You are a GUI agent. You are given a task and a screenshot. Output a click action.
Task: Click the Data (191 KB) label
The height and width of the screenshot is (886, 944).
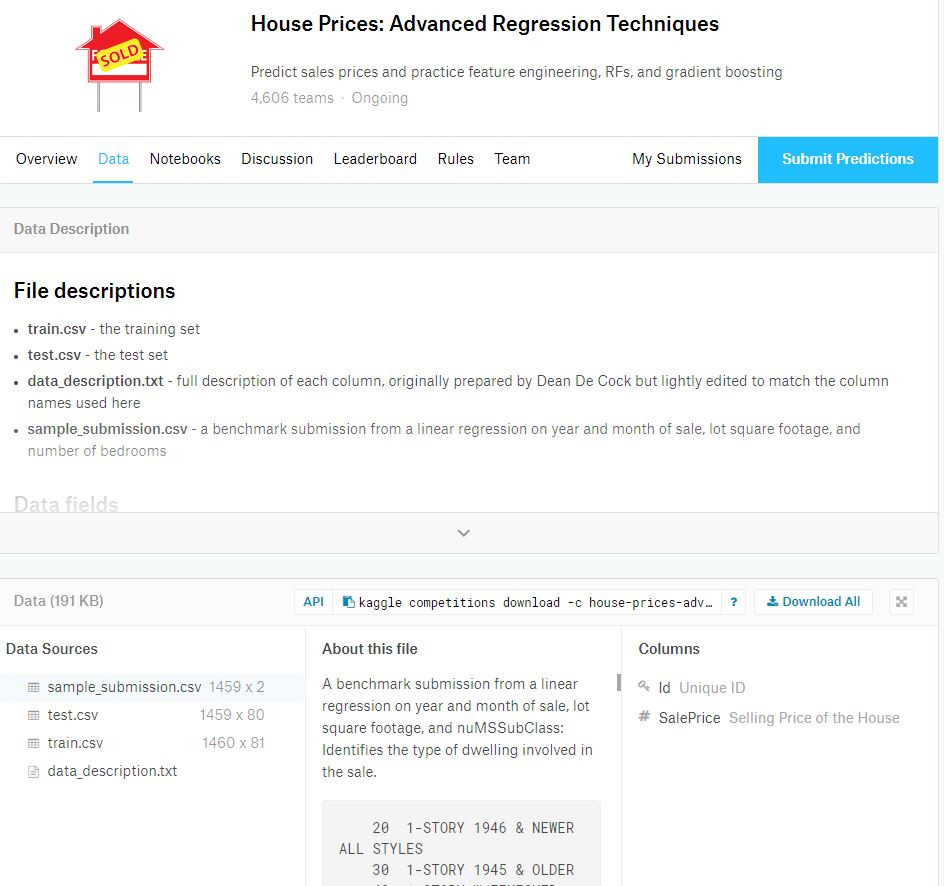pos(58,601)
